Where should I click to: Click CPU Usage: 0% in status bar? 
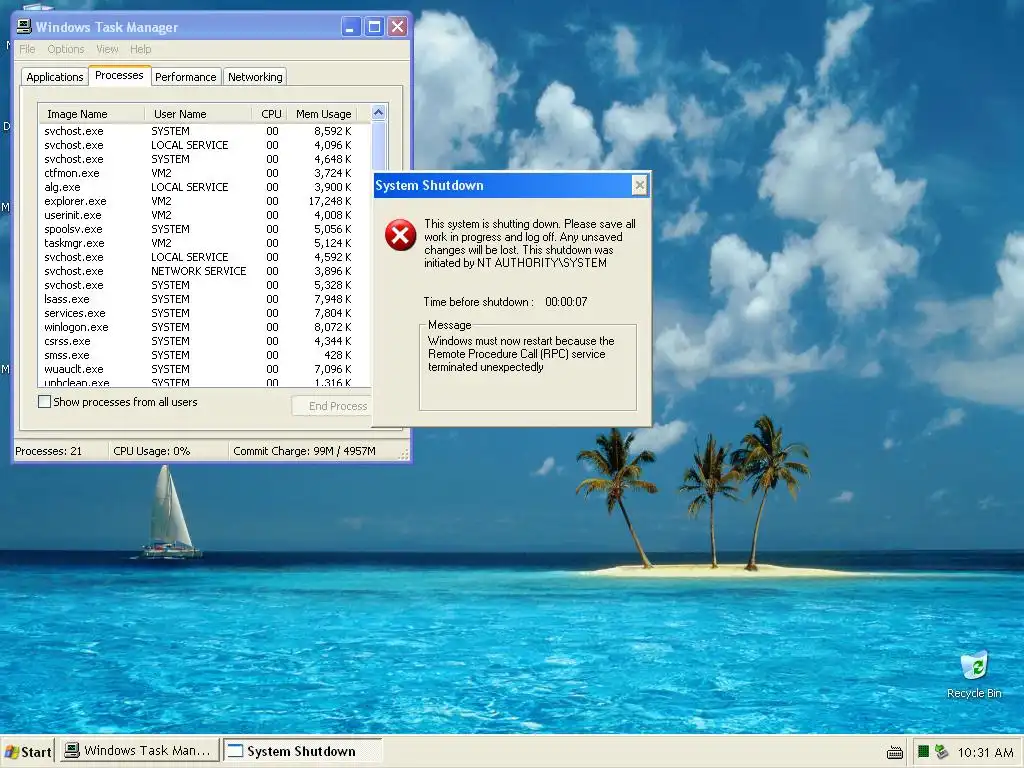pyautogui.click(x=152, y=451)
